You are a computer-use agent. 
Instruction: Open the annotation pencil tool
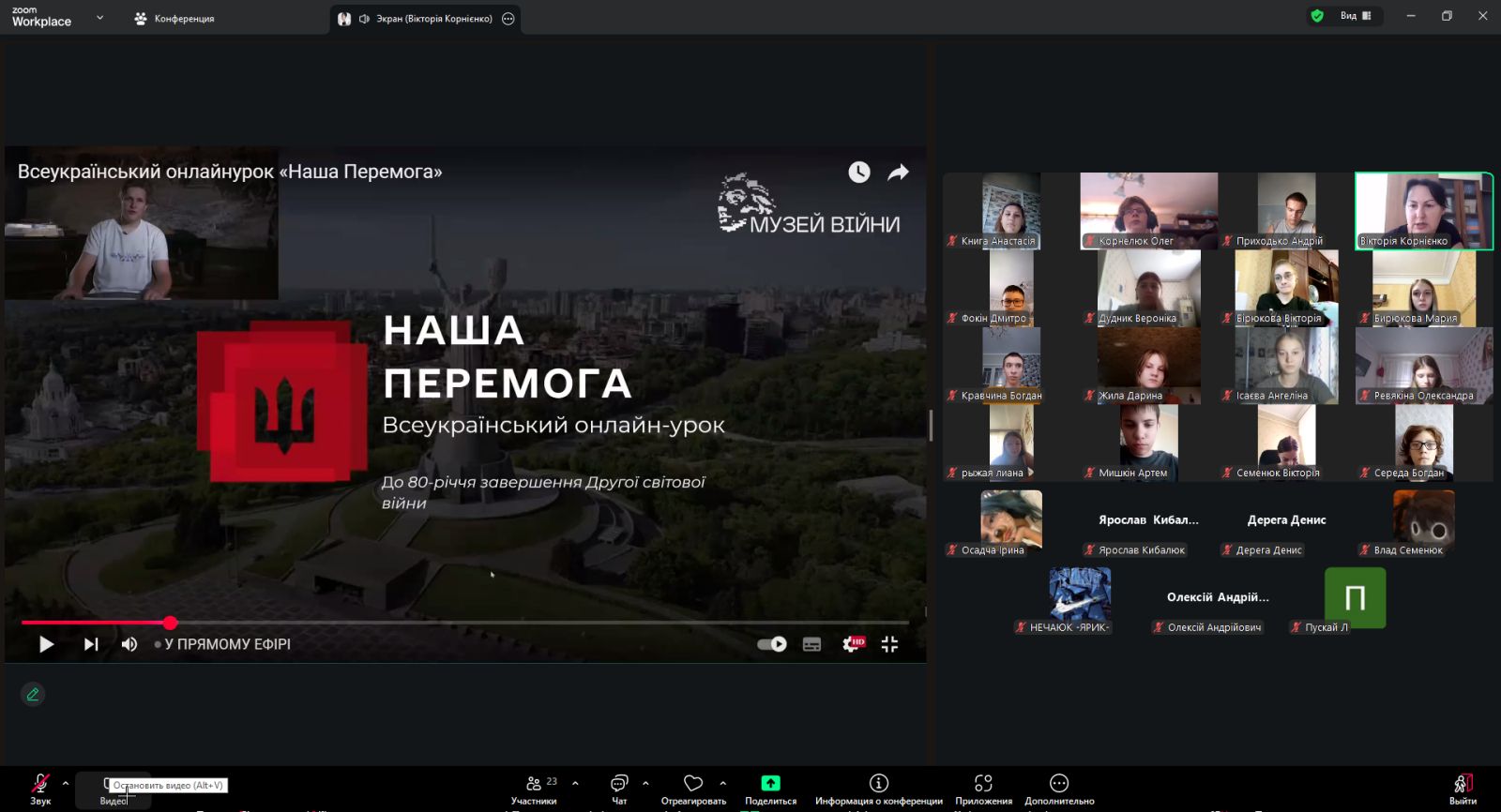coord(33,695)
